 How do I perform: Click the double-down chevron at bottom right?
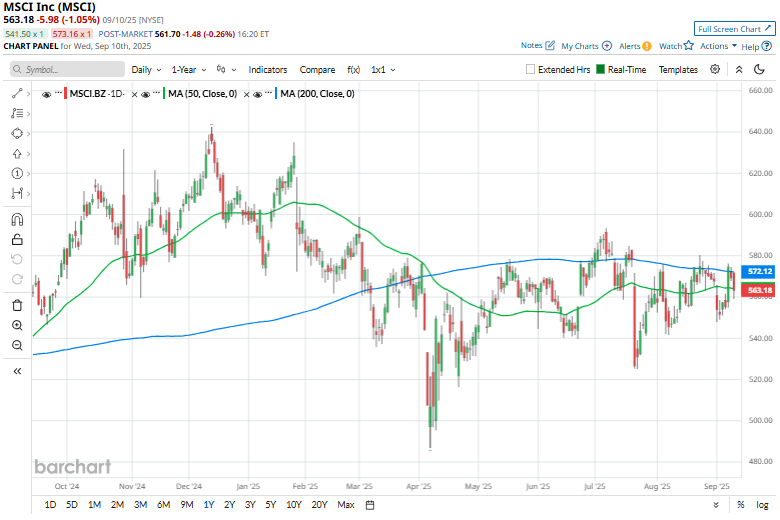[x=716, y=505]
